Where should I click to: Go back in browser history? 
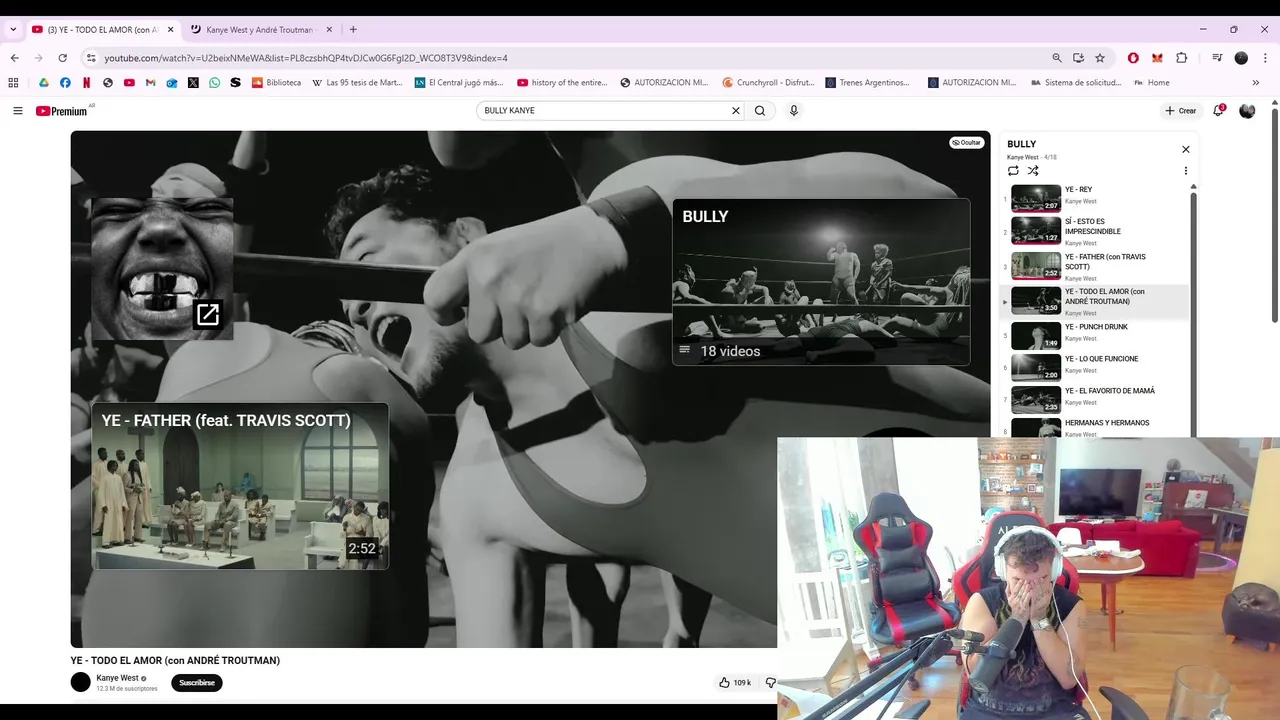tap(14, 58)
